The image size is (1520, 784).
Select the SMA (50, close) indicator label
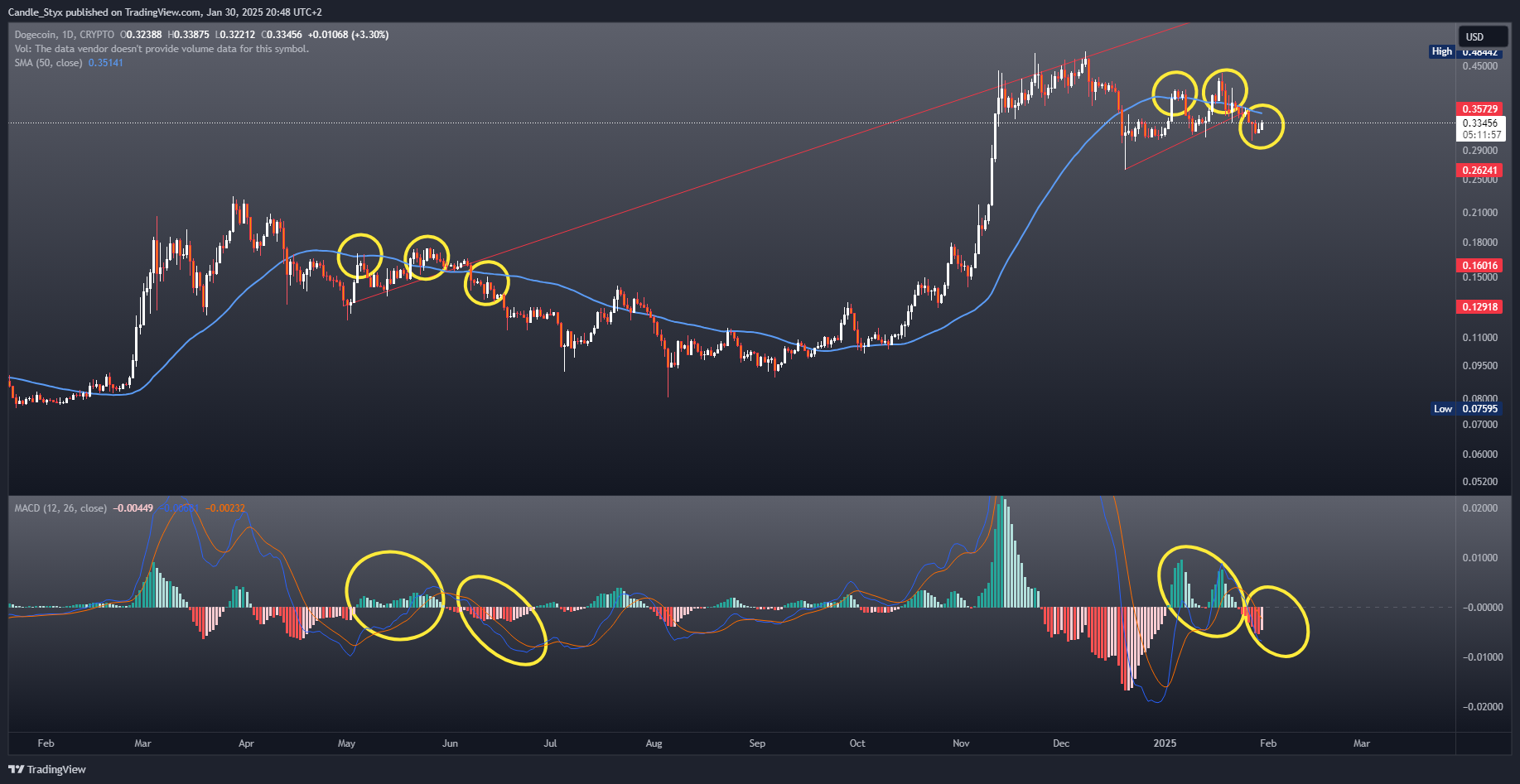point(48,63)
